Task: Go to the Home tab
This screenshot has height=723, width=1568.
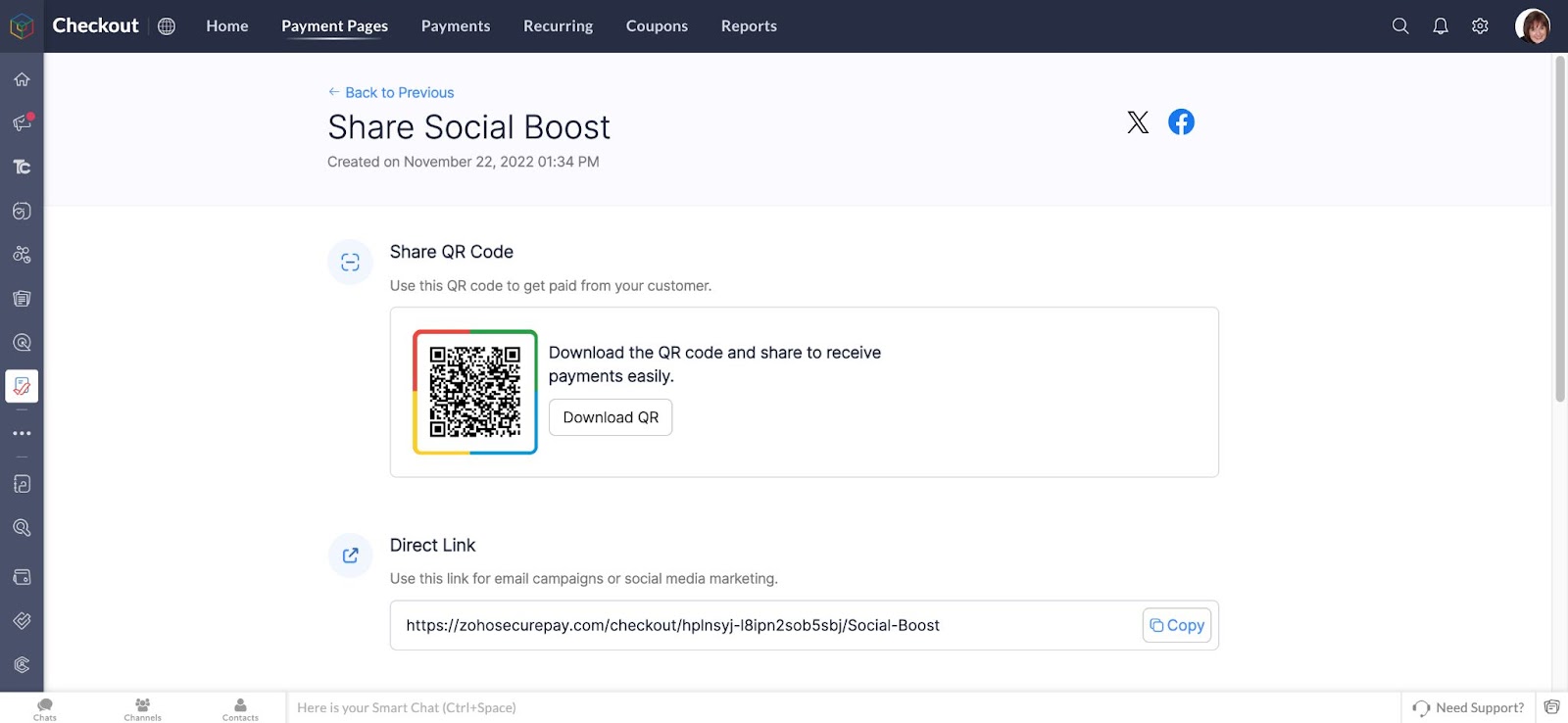Action: tap(227, 26)
